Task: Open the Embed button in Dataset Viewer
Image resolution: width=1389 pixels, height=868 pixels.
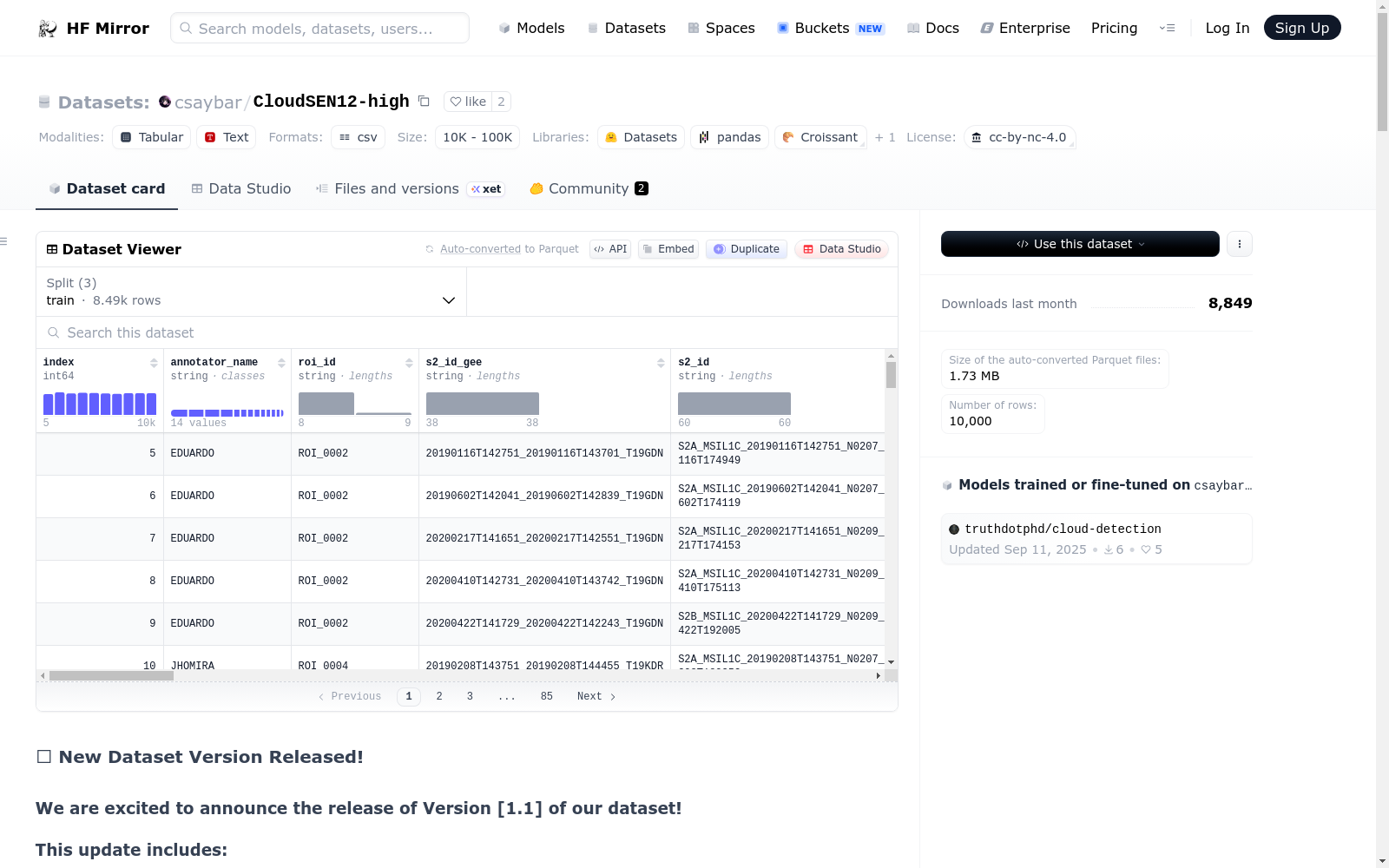Action: coord(668,249)
